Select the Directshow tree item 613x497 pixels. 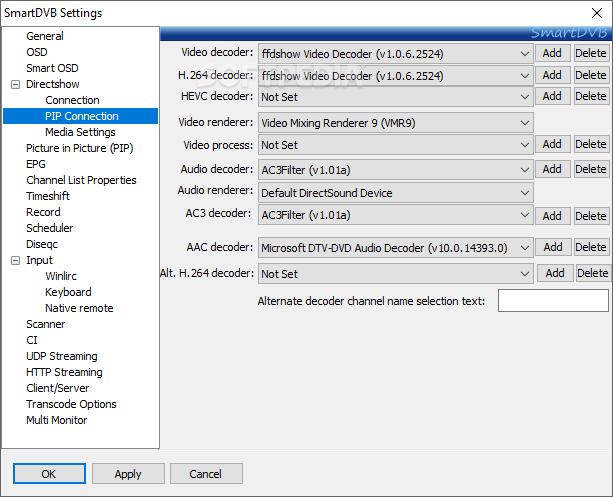[x=52, y=84]
